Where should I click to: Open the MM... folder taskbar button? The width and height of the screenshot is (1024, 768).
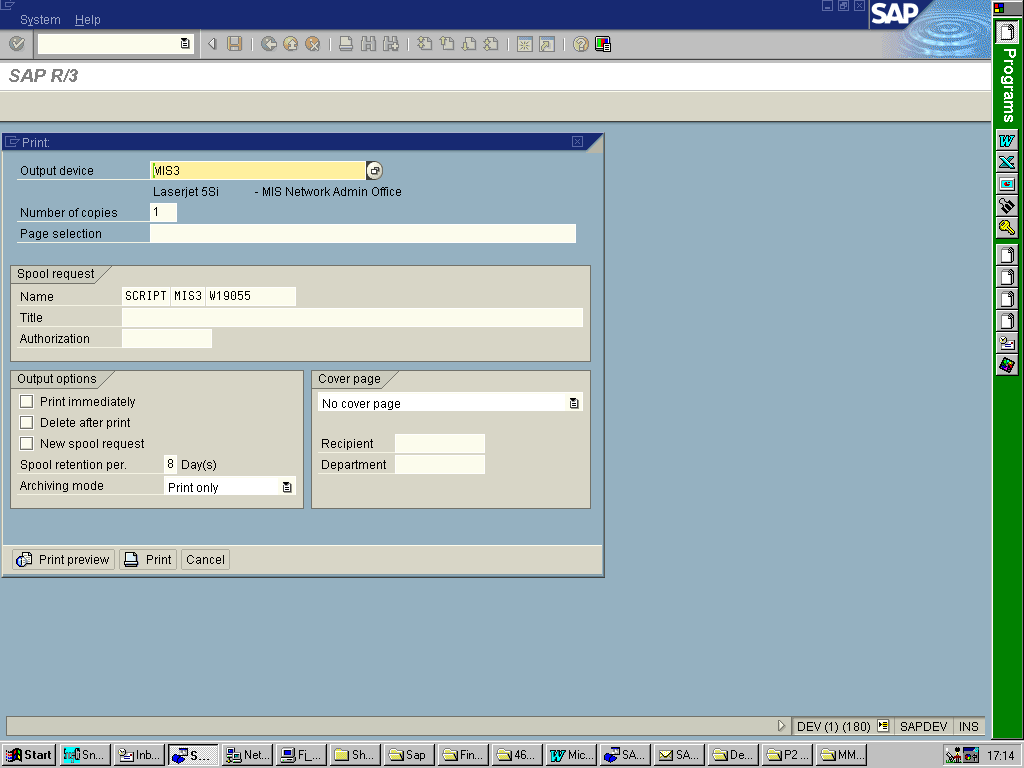coord(842,755)
